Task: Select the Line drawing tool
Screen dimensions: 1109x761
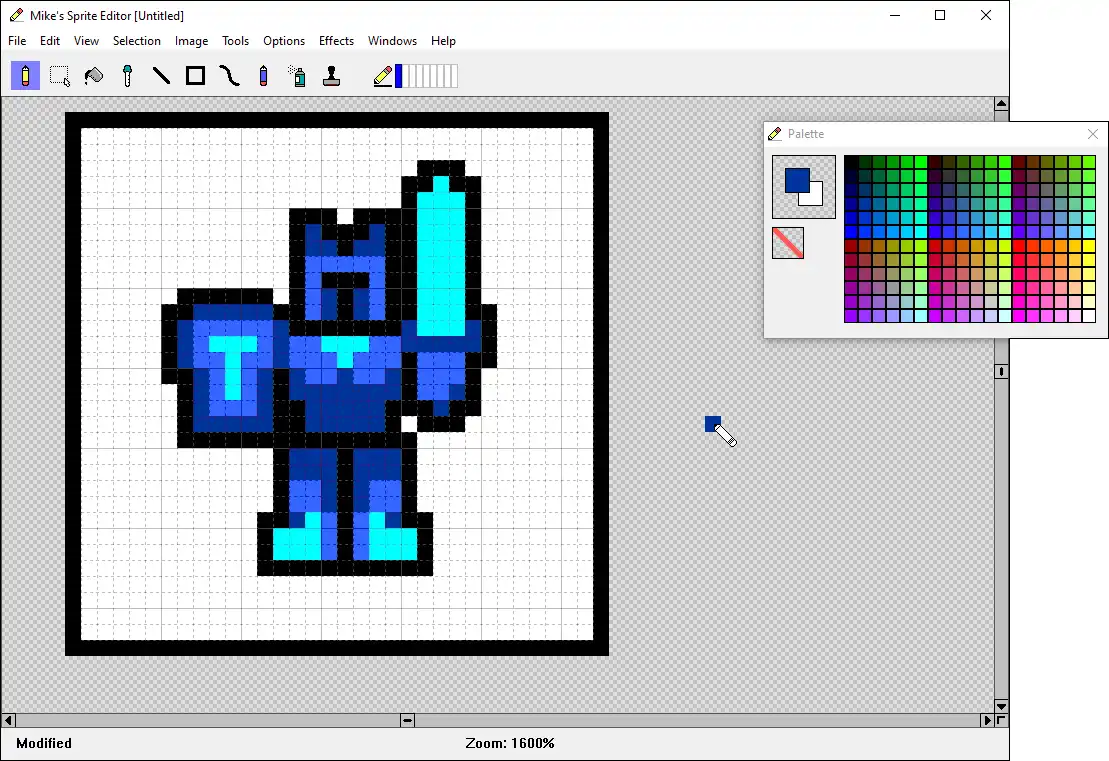Action: click(x=161, y=76)
